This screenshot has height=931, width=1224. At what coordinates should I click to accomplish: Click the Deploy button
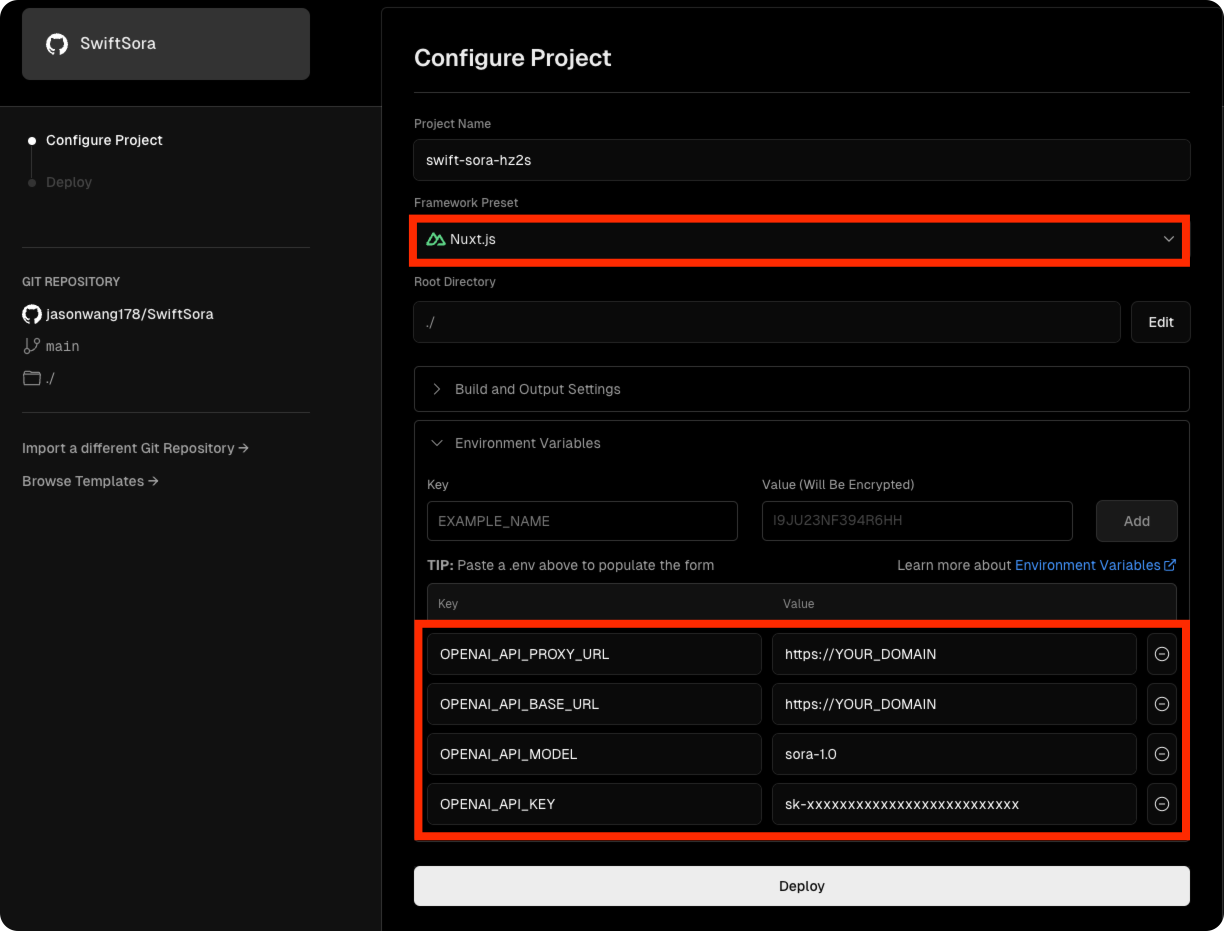[x=802, y=886]
